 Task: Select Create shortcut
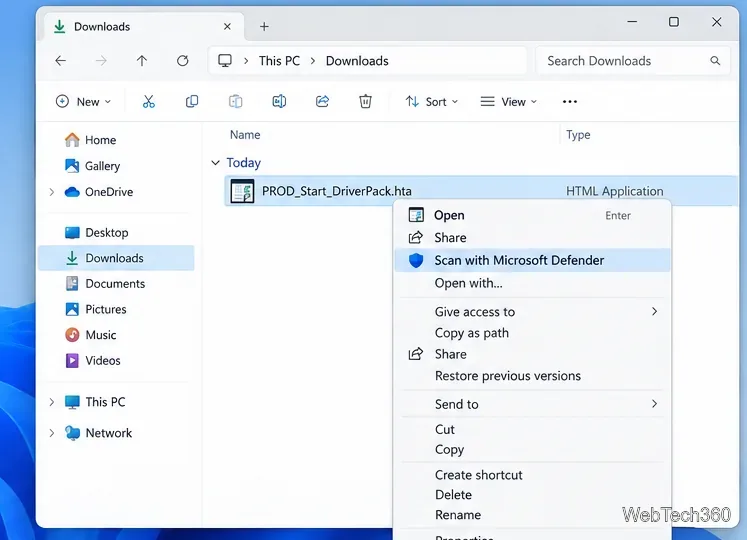click(x=532, y=475)
